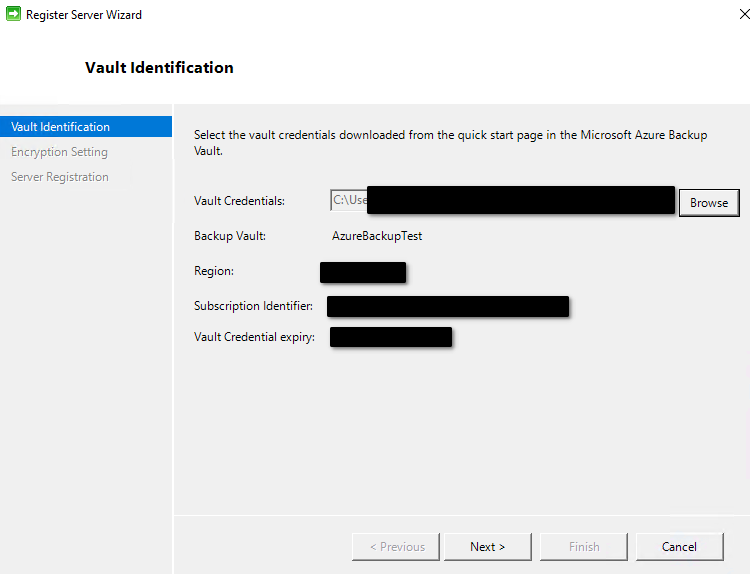Close the Register Server Wizard window
750x574 pixels.
coord(744,14)
